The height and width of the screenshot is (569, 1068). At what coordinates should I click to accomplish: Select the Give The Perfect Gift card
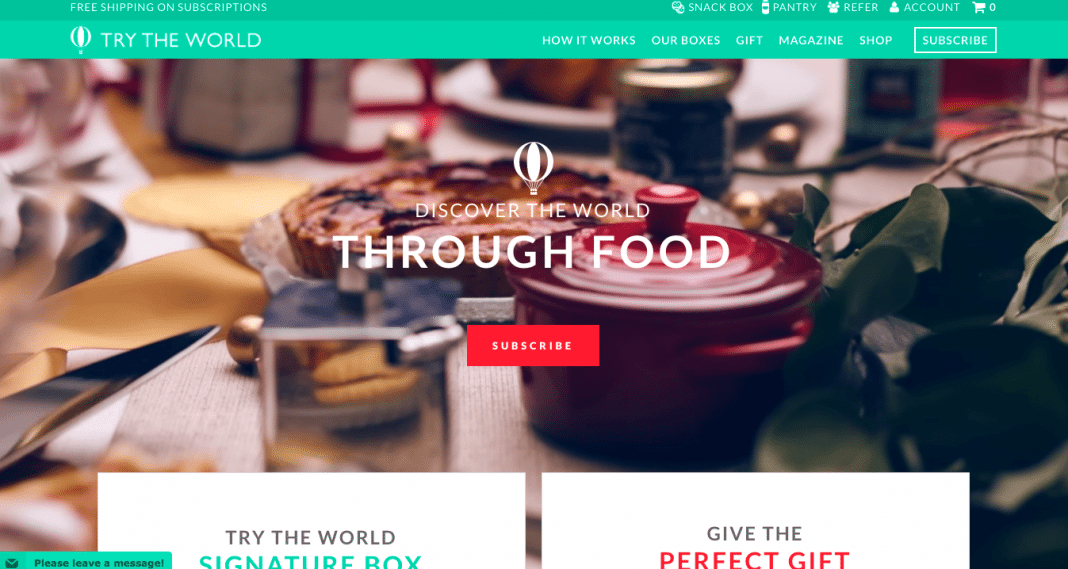click(755, 521)
